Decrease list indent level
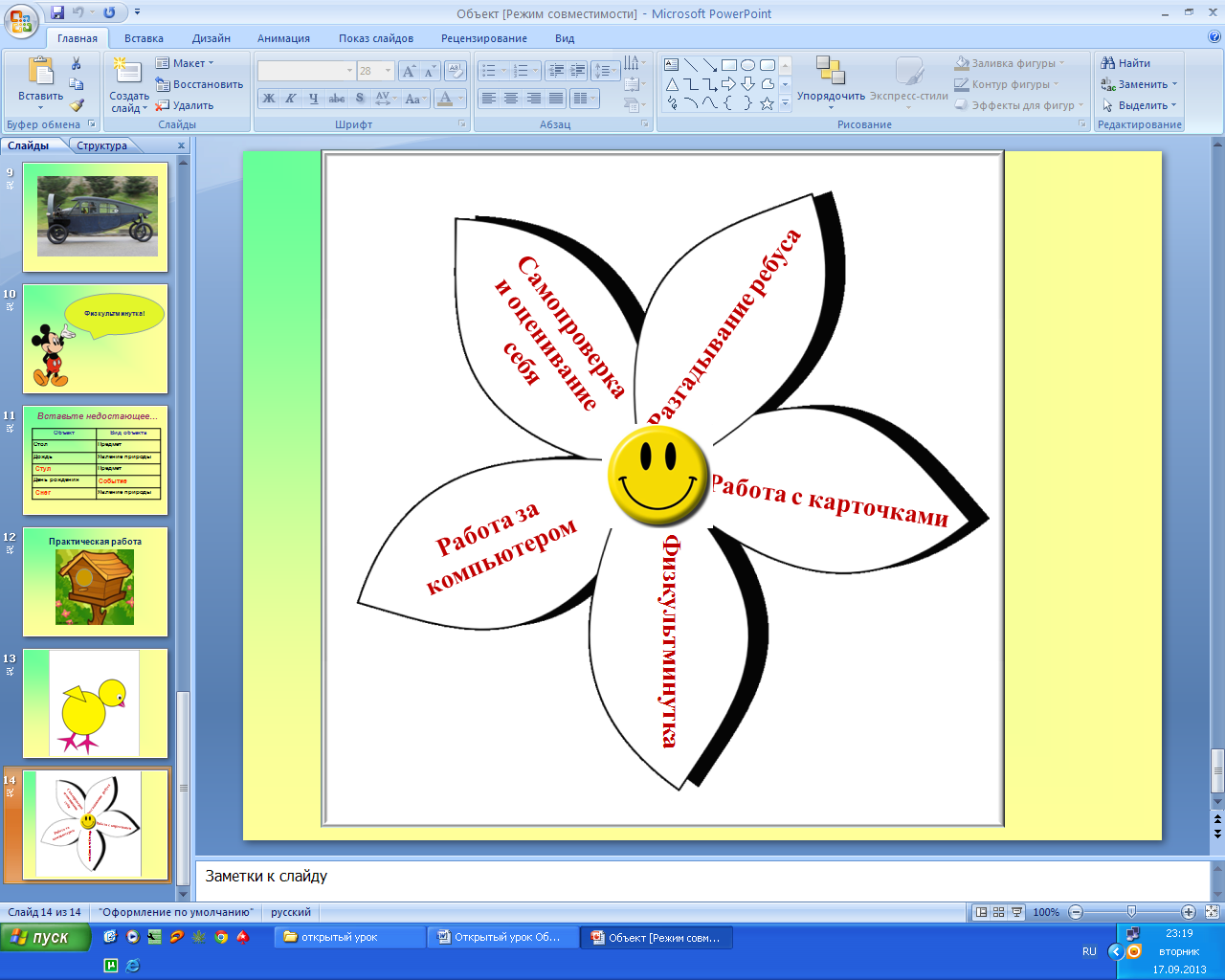Image resolution: width=1225 pixels, height=980 pixels. 556,71
